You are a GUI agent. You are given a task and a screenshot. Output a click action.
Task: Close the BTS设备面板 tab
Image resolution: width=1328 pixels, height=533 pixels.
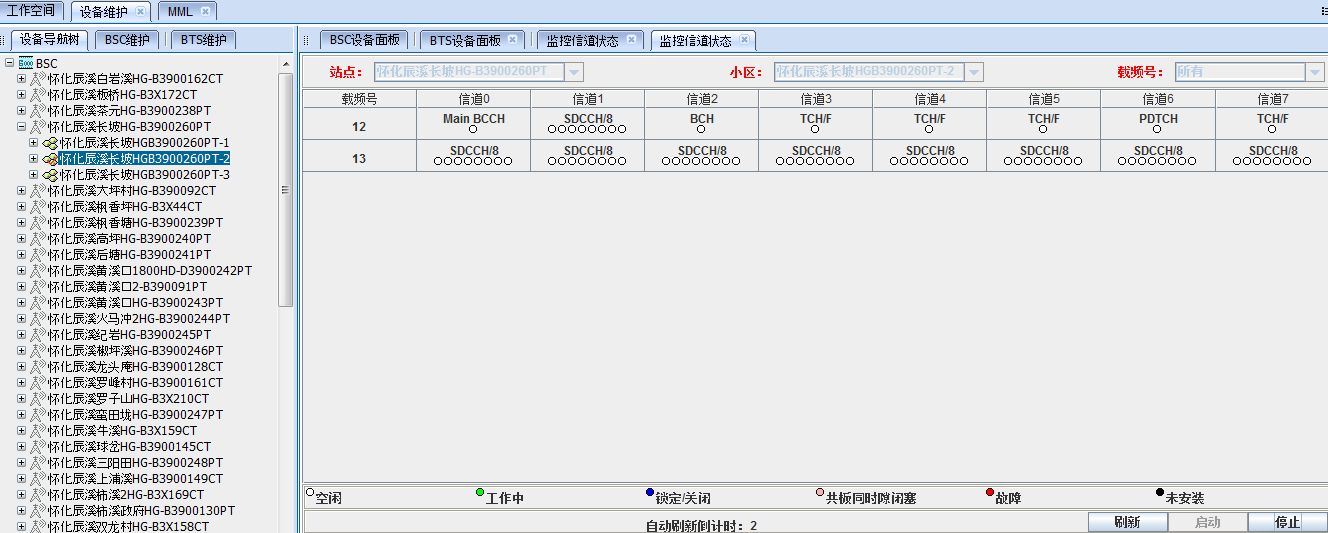click(x=513, y=40)
